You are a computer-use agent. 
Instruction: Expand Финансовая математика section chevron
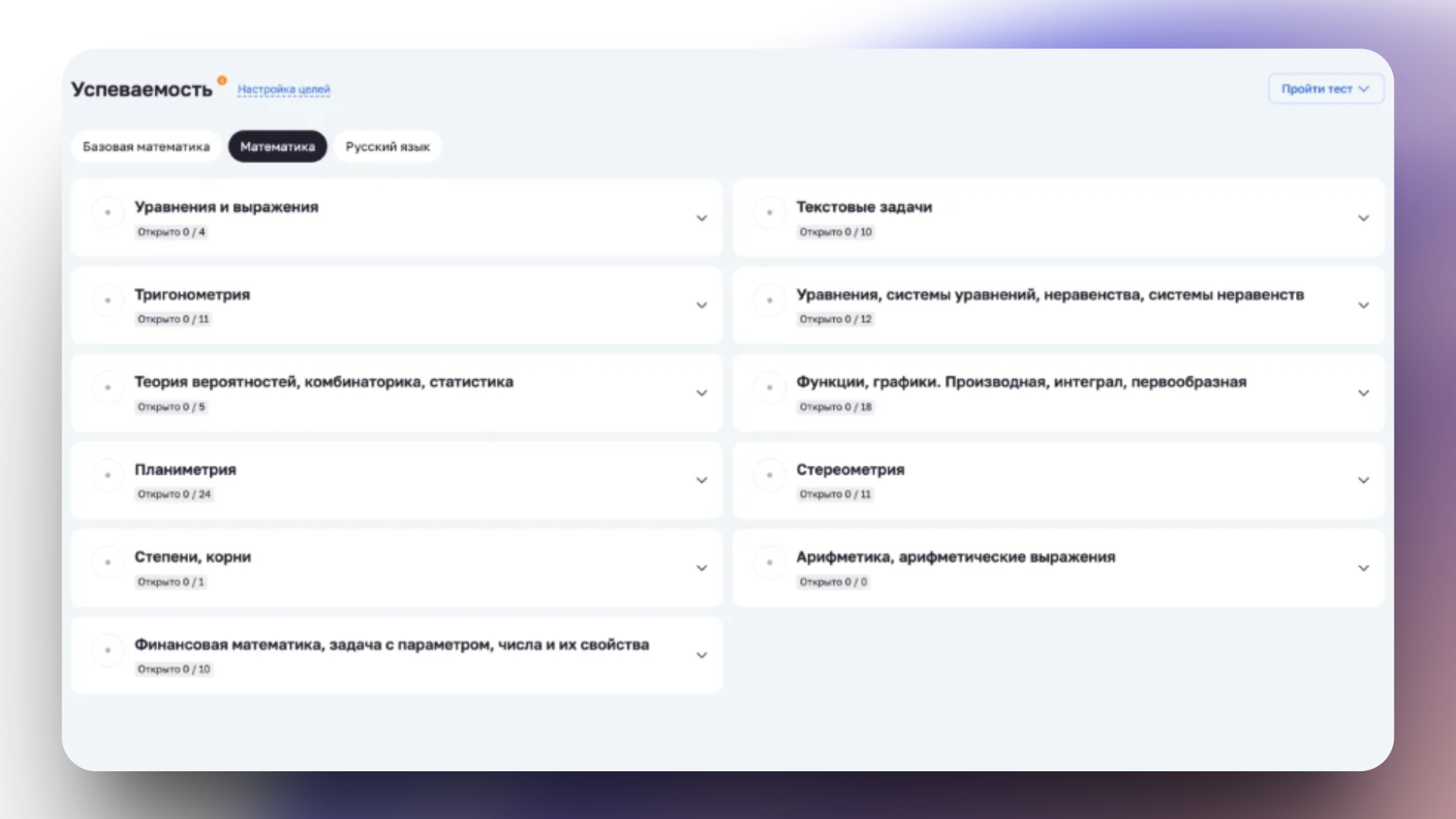pyautogui.click(x=701, y=656)
